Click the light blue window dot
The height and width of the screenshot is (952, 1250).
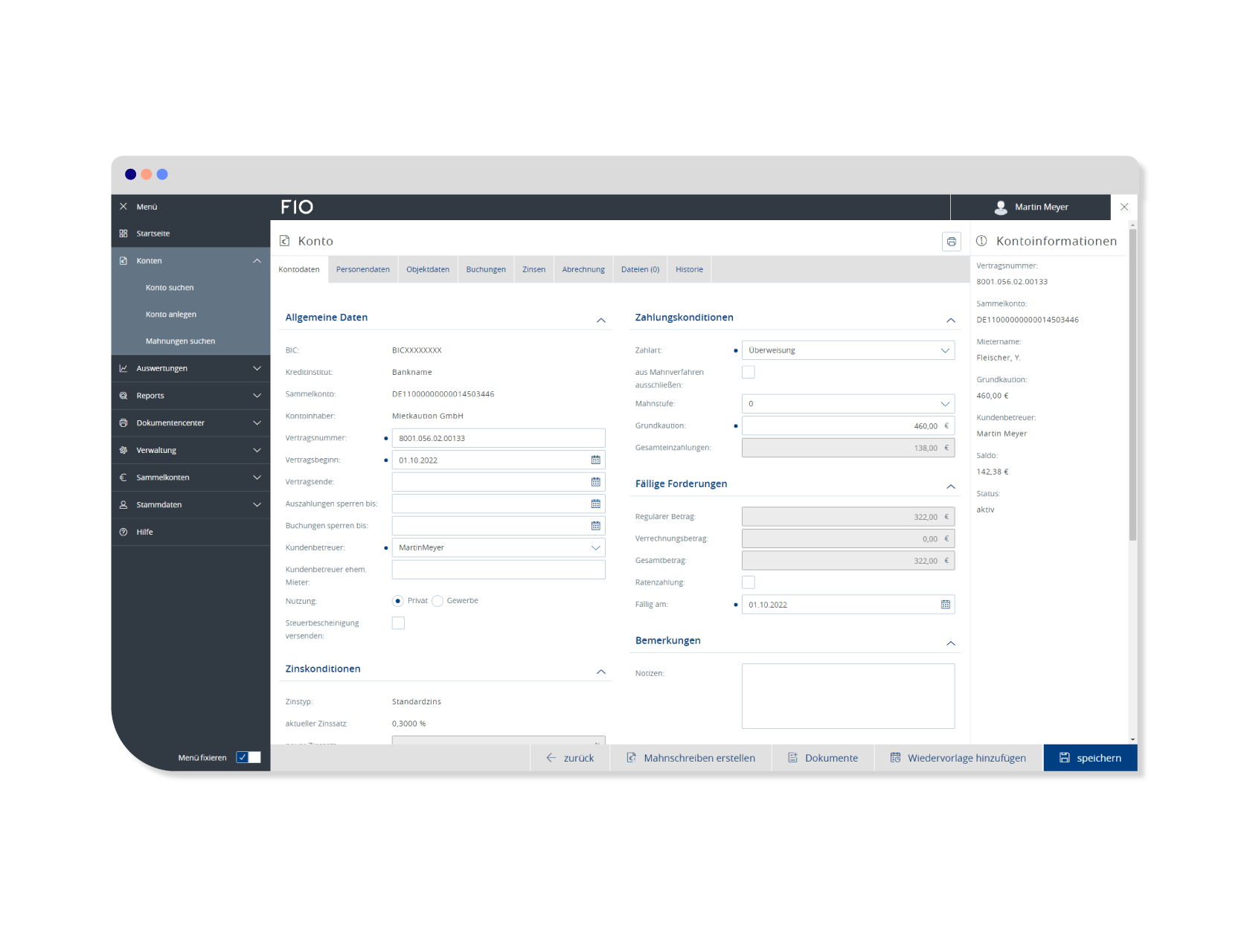click(162, 174)
